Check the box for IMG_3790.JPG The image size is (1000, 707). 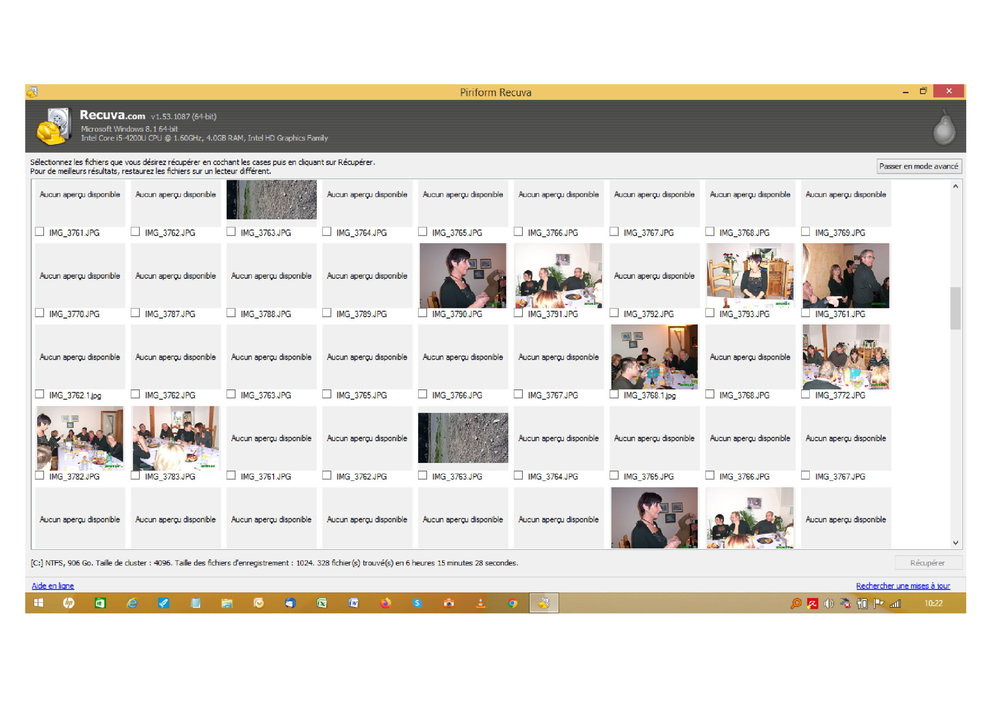point(423,314)
